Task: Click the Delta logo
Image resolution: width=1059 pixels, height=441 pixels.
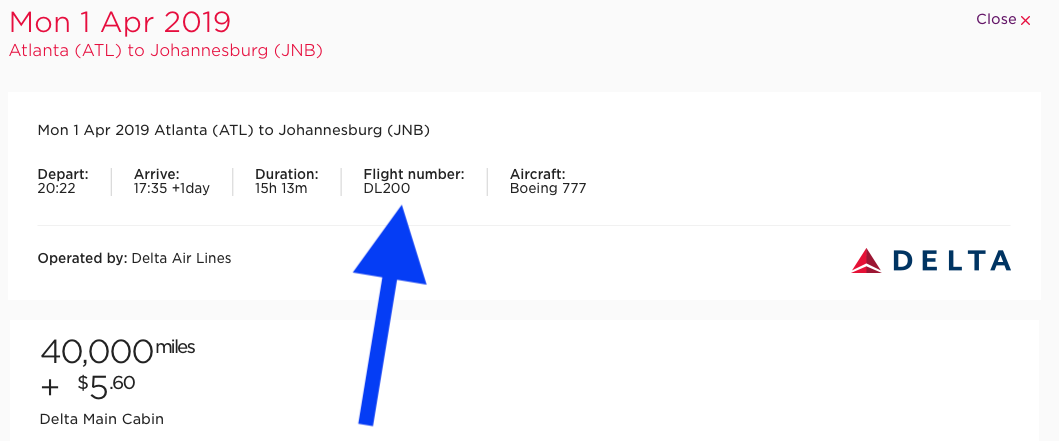Action: pyautogui.click(x=931, y=261)
